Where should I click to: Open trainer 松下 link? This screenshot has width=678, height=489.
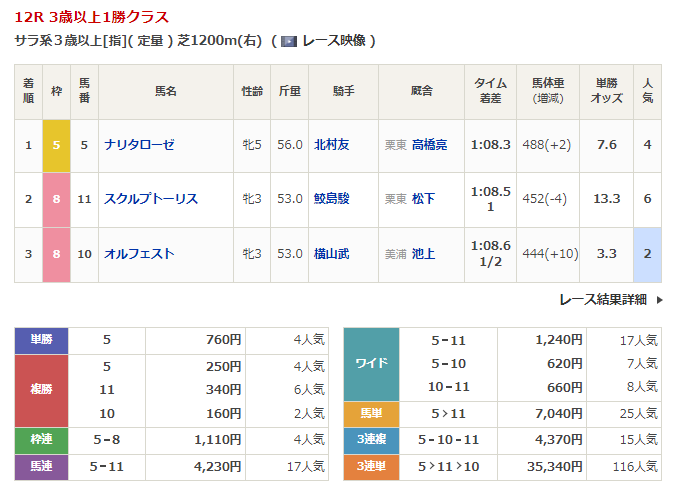coord(423,199)
